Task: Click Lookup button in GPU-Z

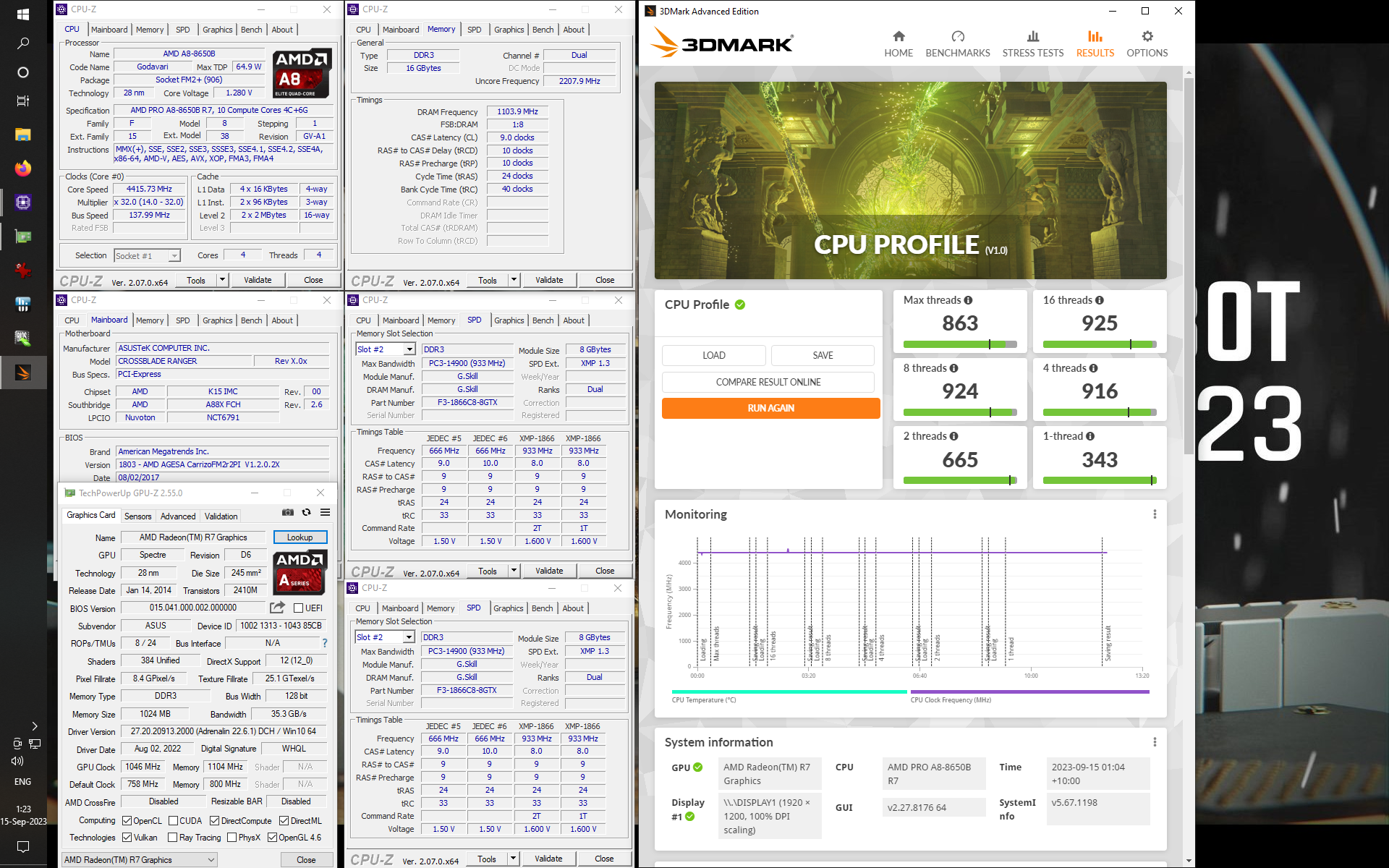Action: [300, 537]
